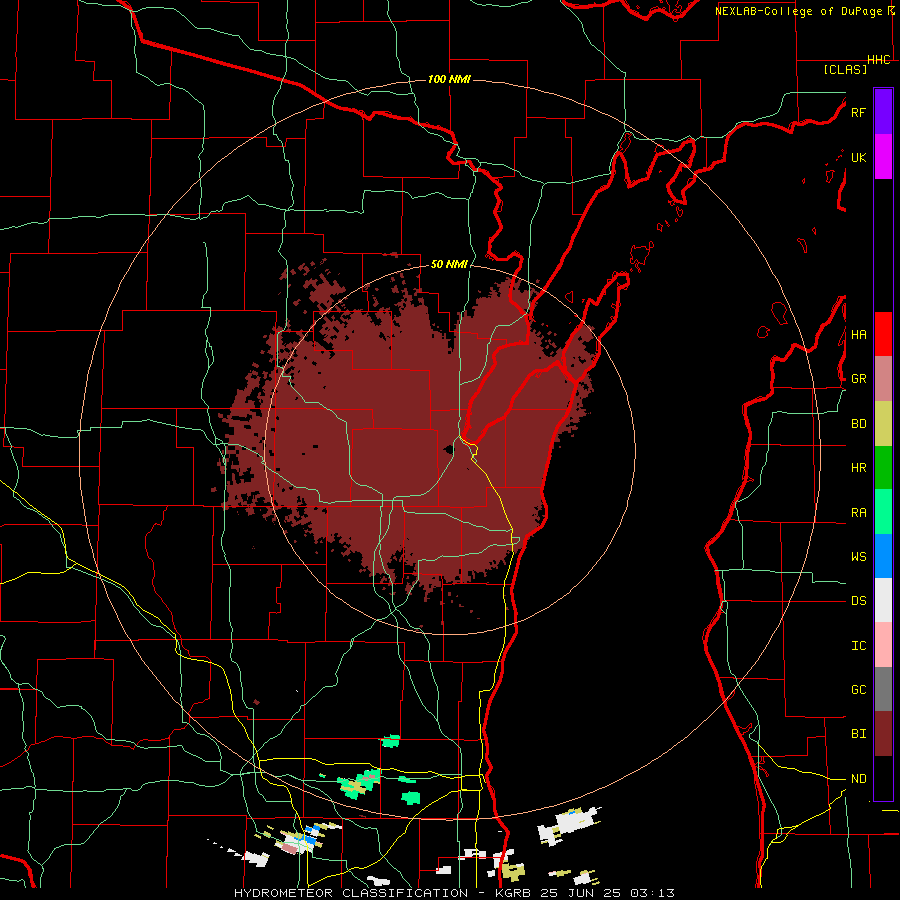Click the ND black legend swatch

(x=883, y=778)
